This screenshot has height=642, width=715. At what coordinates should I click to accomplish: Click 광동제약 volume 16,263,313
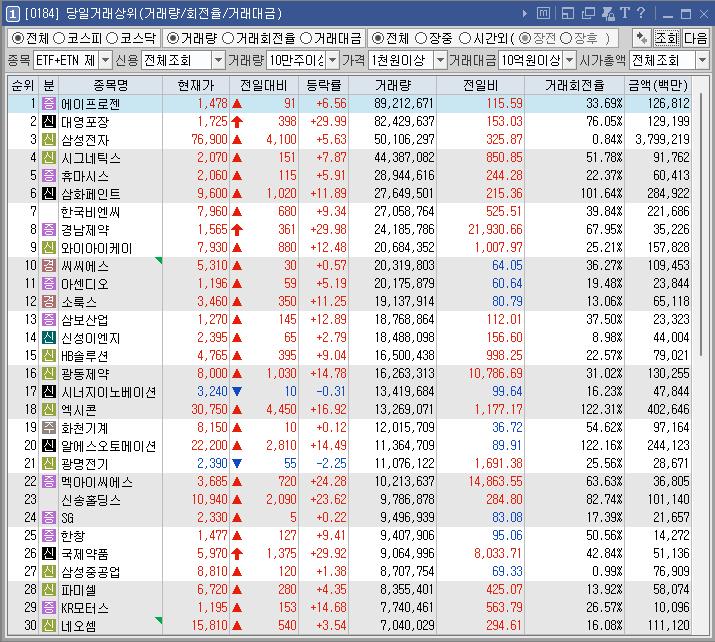click(x=404, y=373)
